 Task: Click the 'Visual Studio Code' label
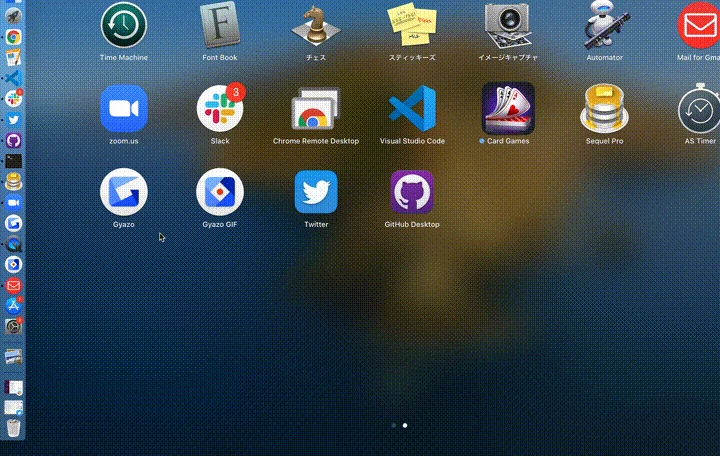click(412, 141)
